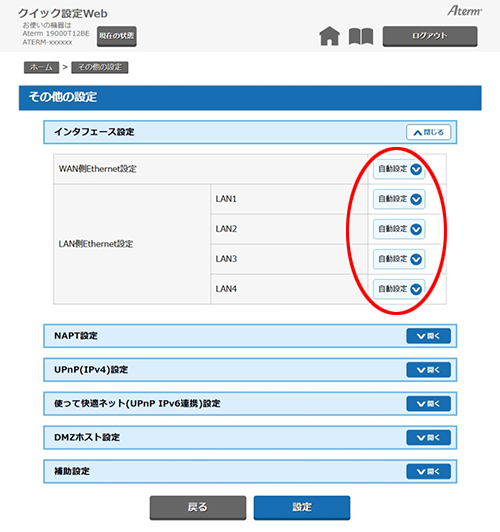Go to the home page via house icon
Image resolution: width=500 pixels, height=532 pixels.
329,36
